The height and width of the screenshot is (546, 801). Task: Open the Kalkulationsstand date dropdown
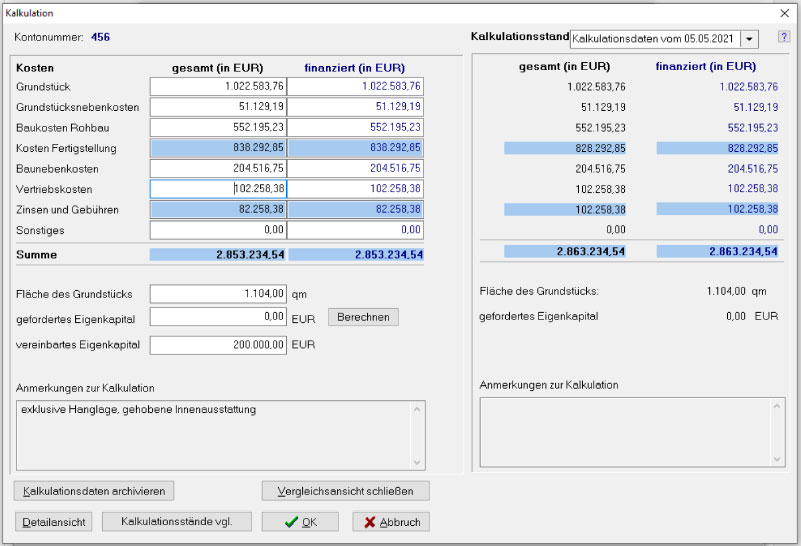[750, 38]
